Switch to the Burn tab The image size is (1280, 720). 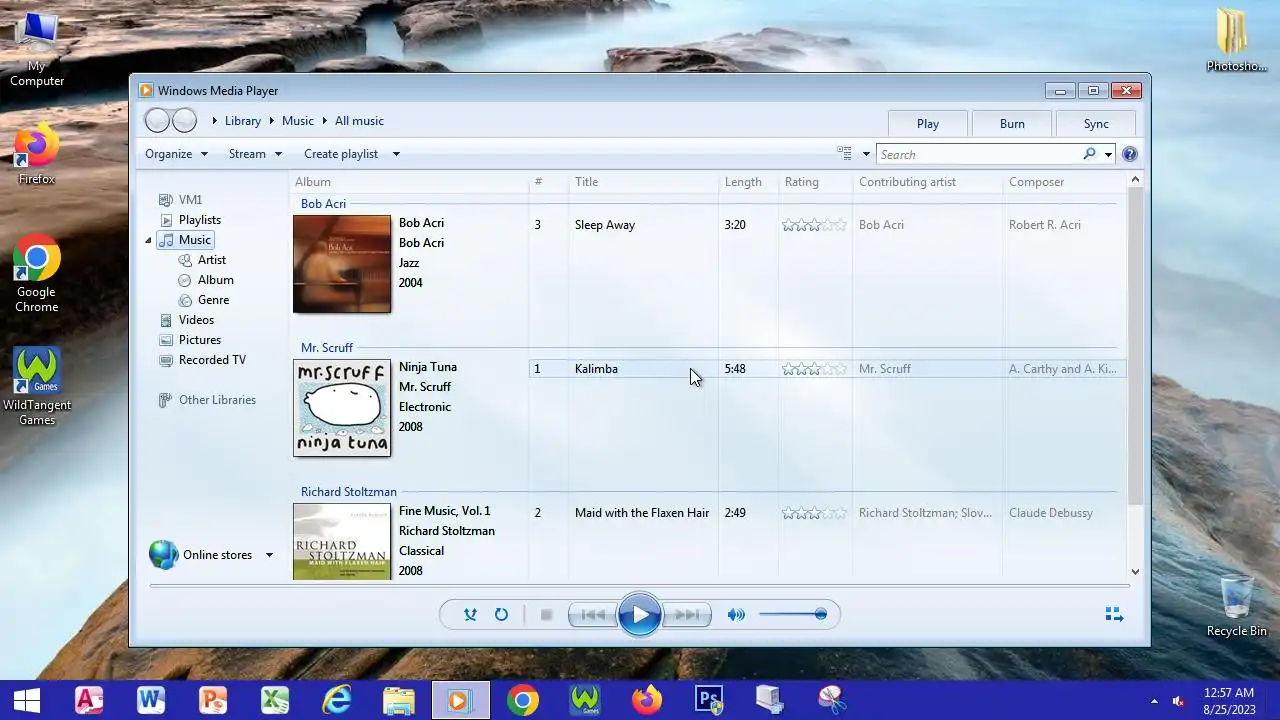pos(1012,124)
